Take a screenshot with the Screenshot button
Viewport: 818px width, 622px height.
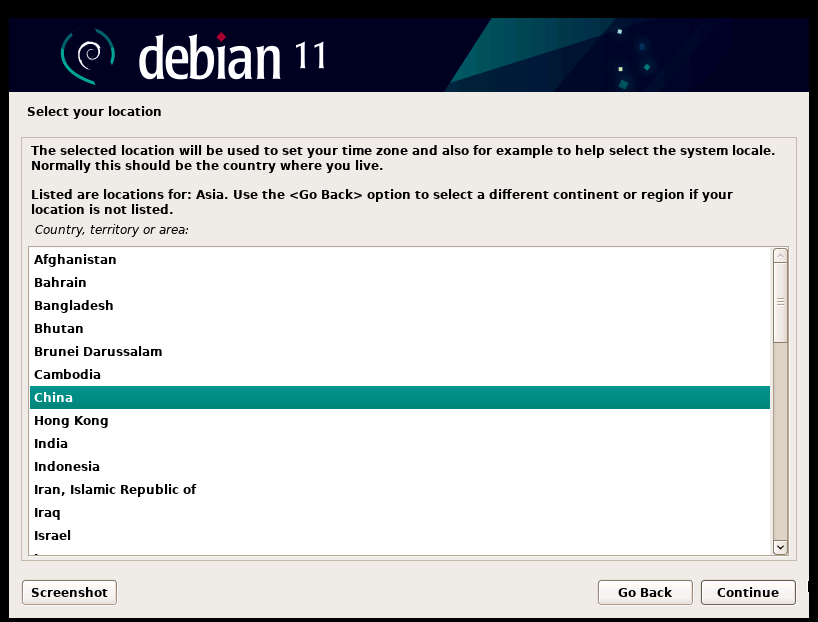(69, 592)
